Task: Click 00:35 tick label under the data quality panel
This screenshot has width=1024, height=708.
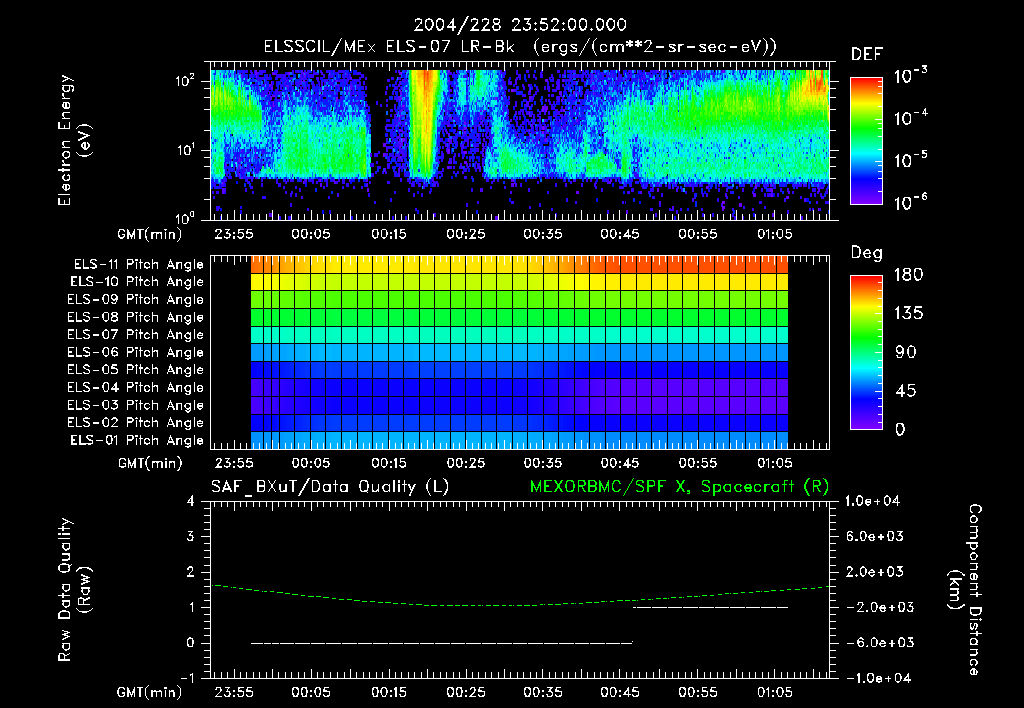Action: coord(543,692)
